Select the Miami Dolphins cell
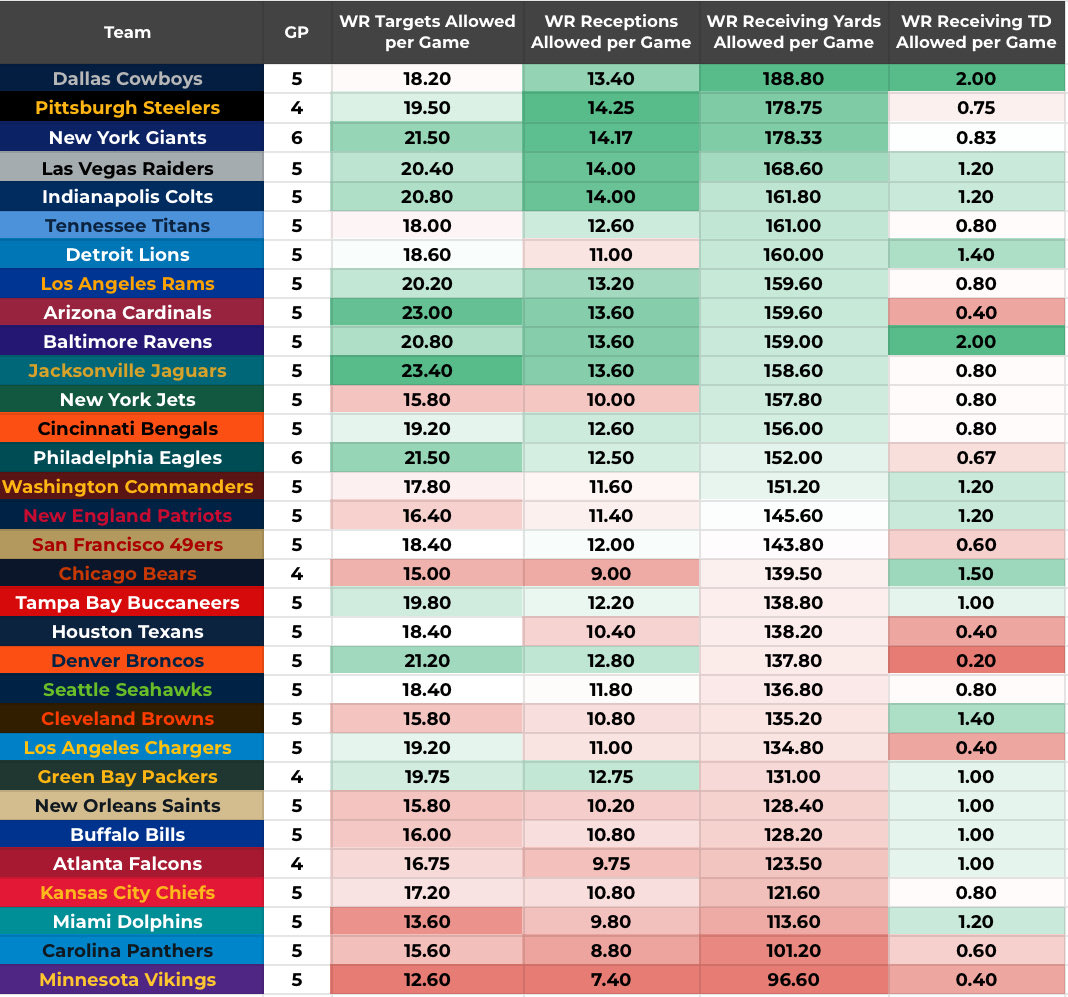This screenshot has height=997, width=1068. pyautogui.click(x=131, y=921)
